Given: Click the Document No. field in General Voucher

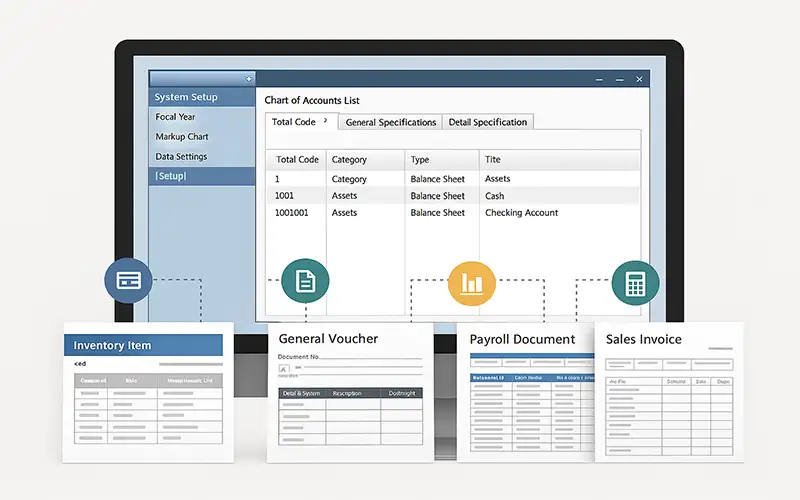Looking at the screenshot, I should 350,357.
